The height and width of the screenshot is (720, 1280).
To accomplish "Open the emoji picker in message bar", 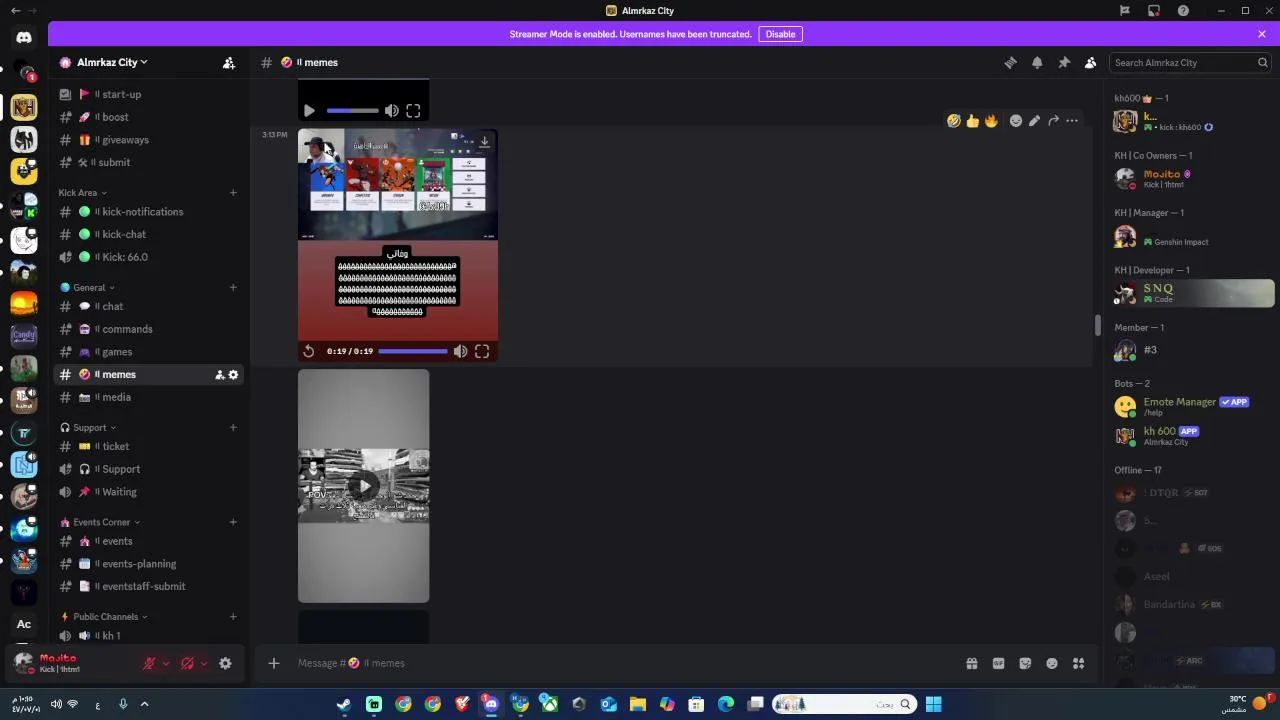I will [1052, 663].
